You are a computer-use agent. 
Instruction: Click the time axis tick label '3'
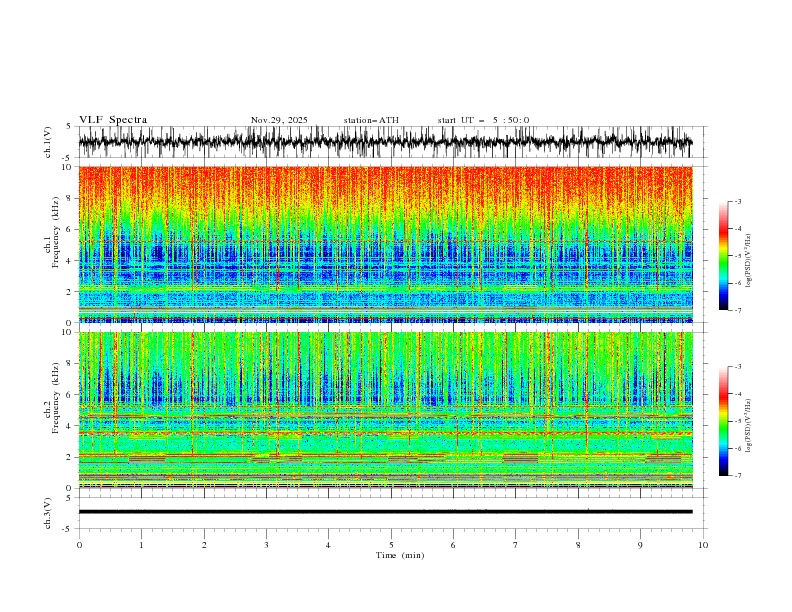point(266,545)
